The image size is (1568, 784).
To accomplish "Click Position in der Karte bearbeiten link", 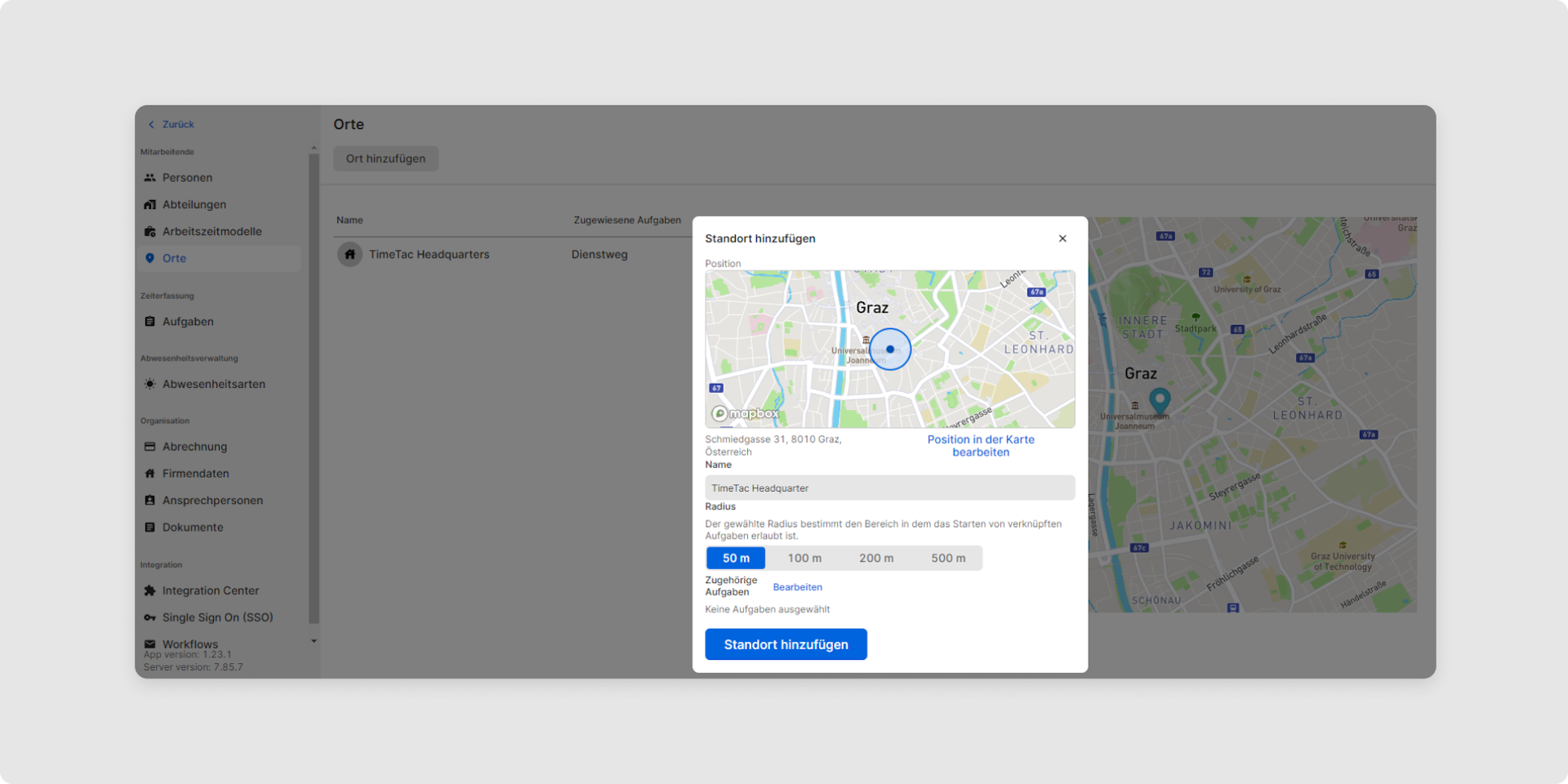I will click(981, 446).
